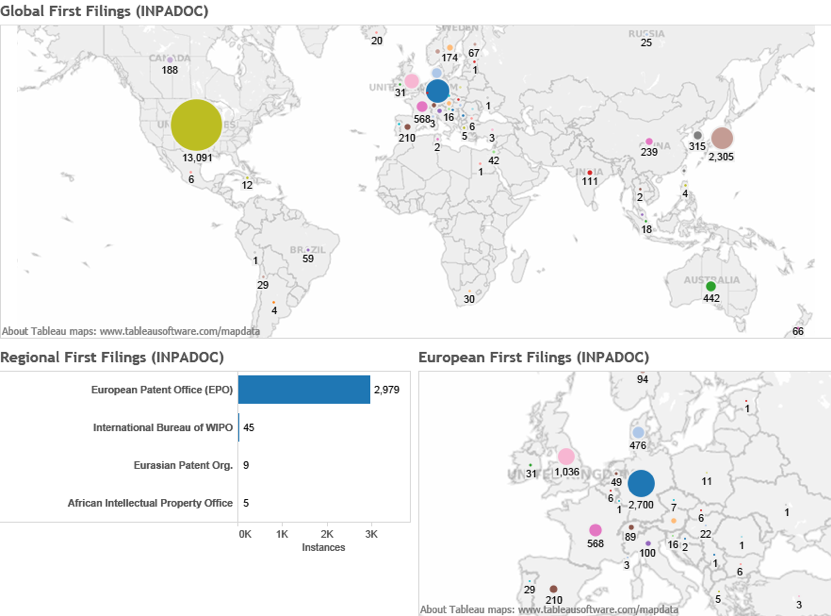The height and width of the screenshot is (616, 831).
Task: Click the blue European Patent Office bar
Action: pyautogui.click(x=304, y=390)
